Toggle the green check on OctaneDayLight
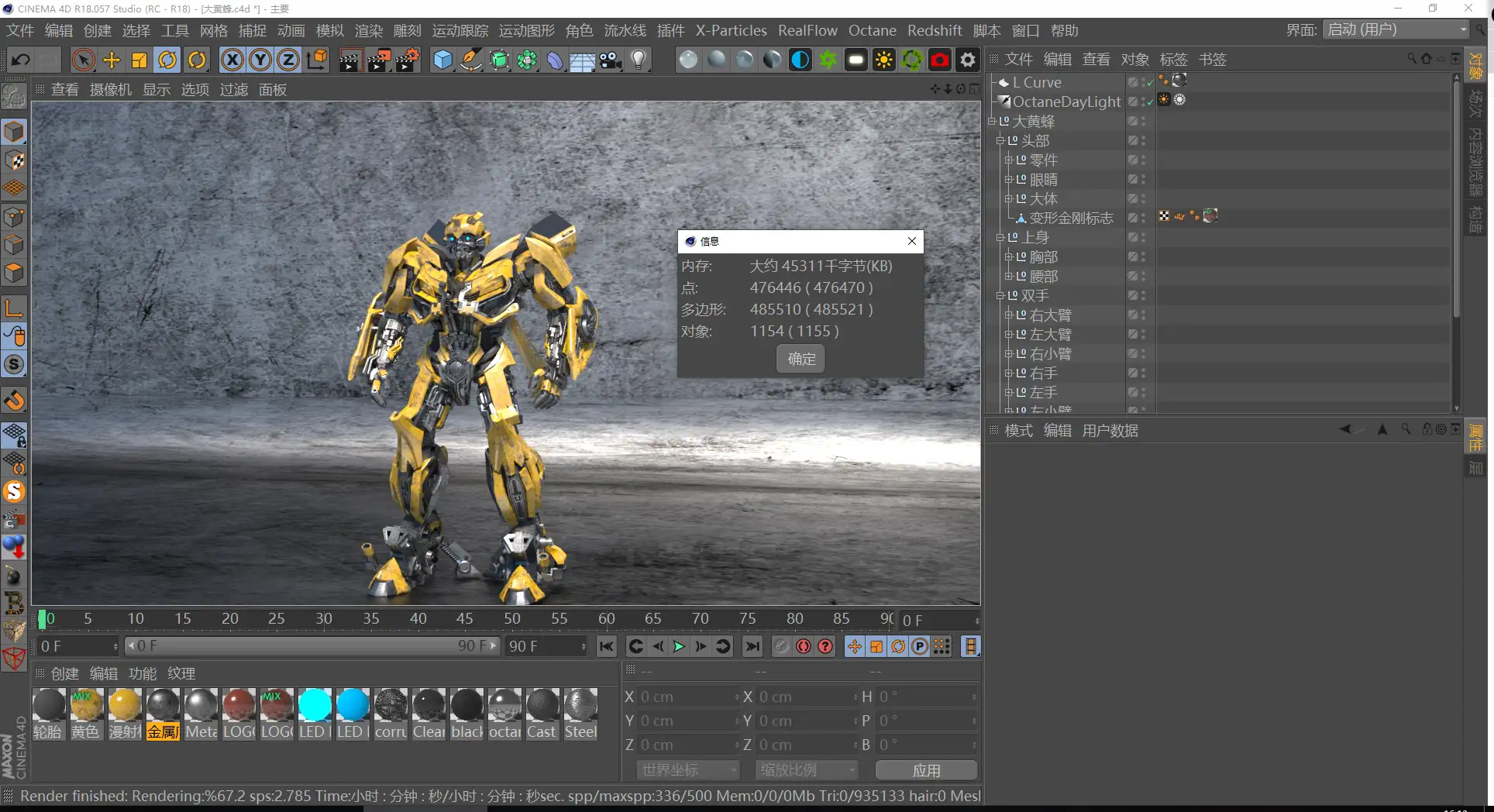This screenshot has height=812, width=1494. (1150, 101)
